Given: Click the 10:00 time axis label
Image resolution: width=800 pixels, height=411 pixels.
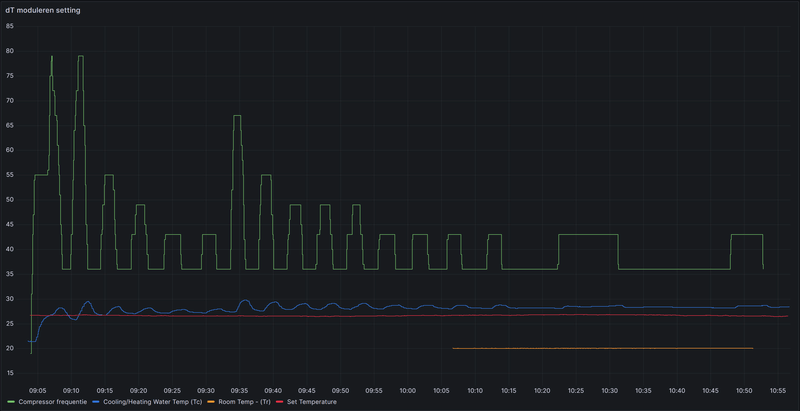Looking at the screenshot, I should [407, 391].
